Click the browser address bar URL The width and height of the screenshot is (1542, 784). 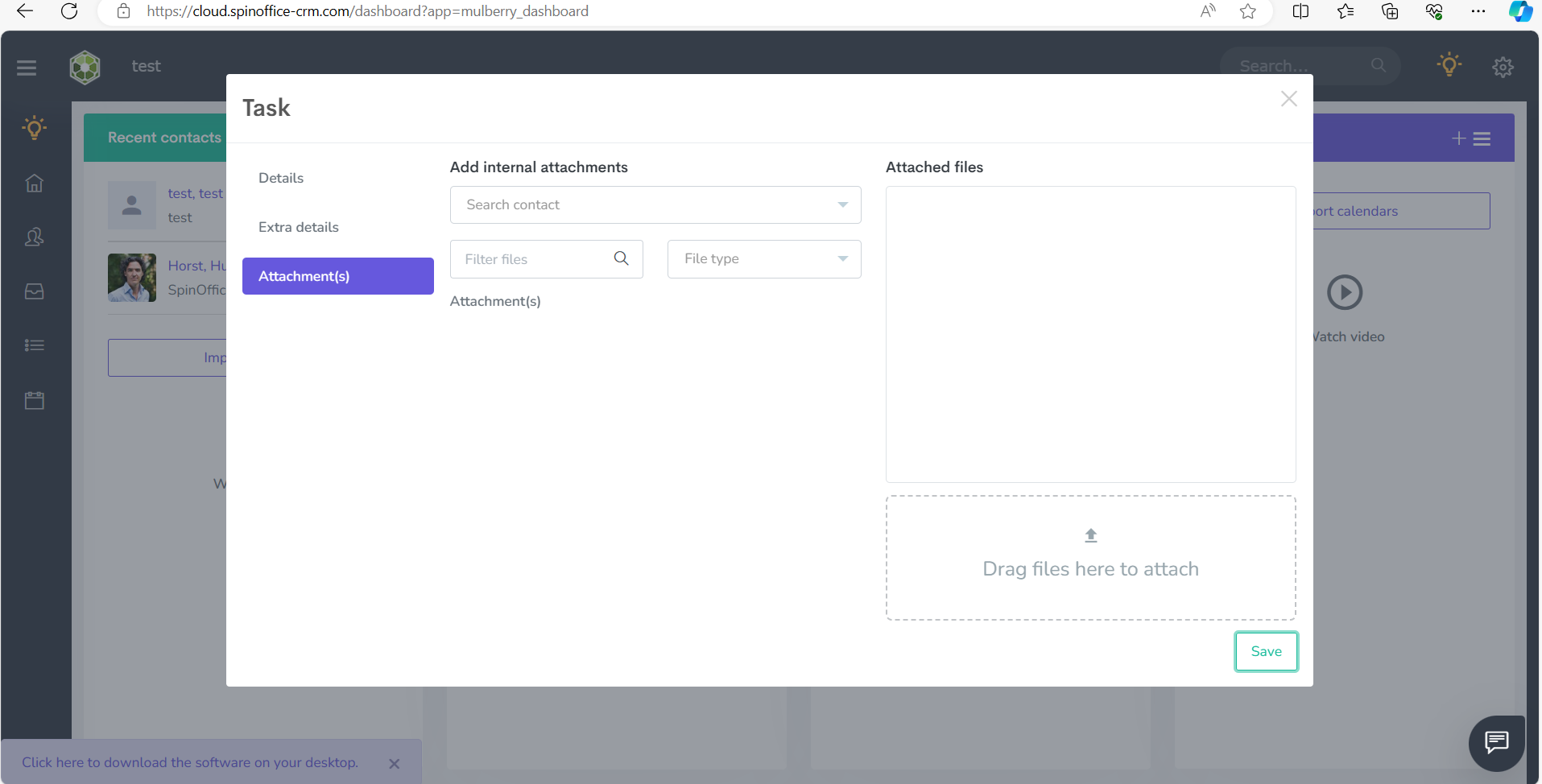click(367, 11)
